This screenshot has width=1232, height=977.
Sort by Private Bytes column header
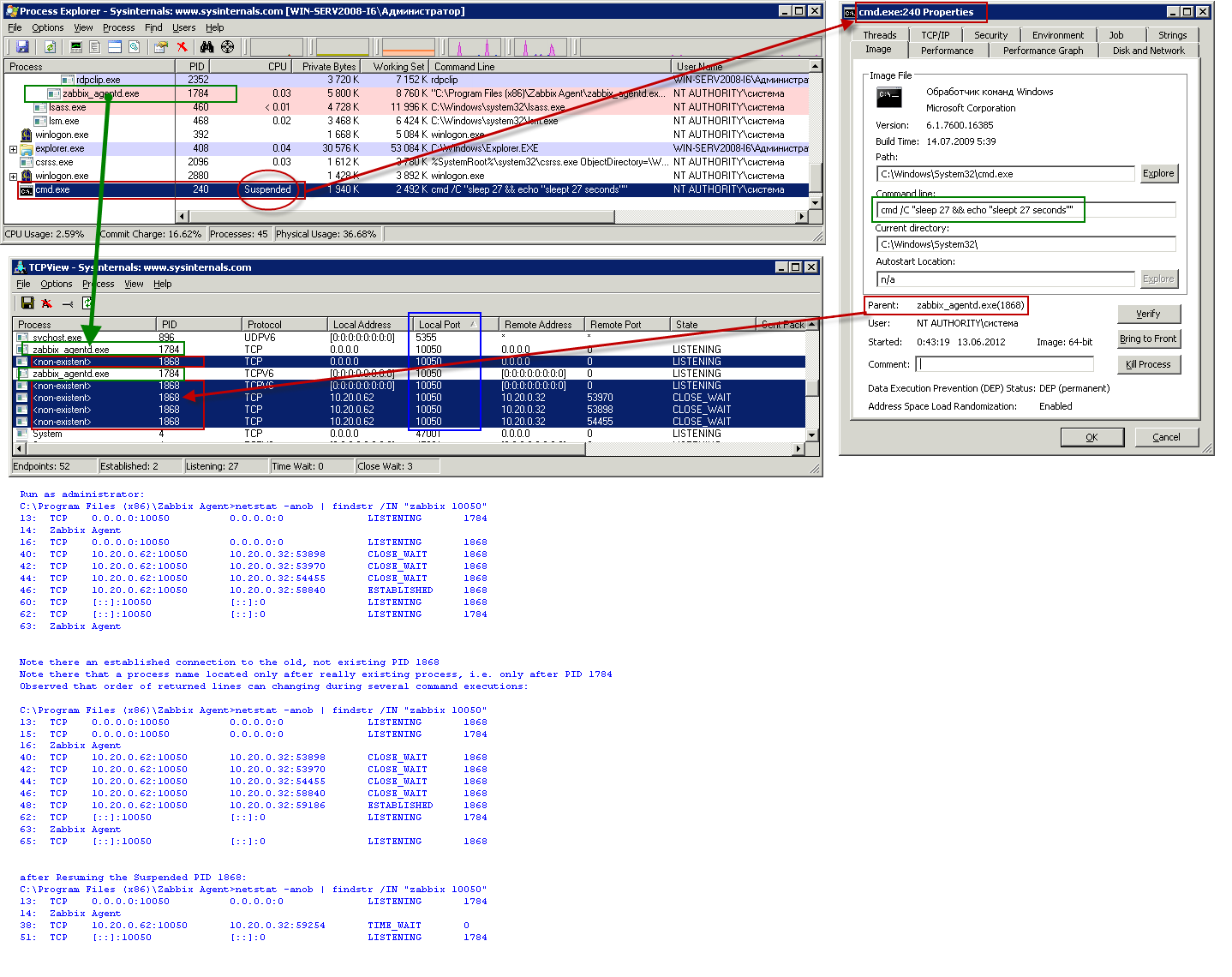[x=326, y=66]
